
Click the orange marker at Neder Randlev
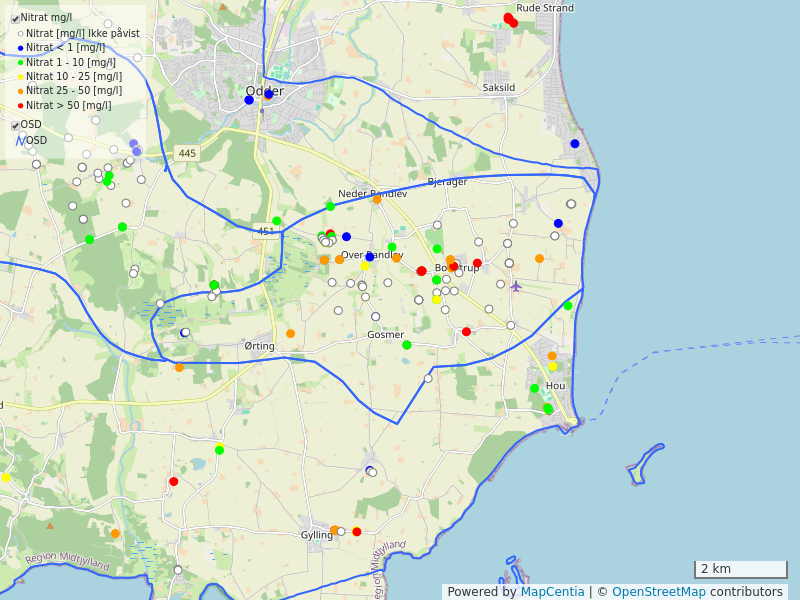click(x=377, y=200)
